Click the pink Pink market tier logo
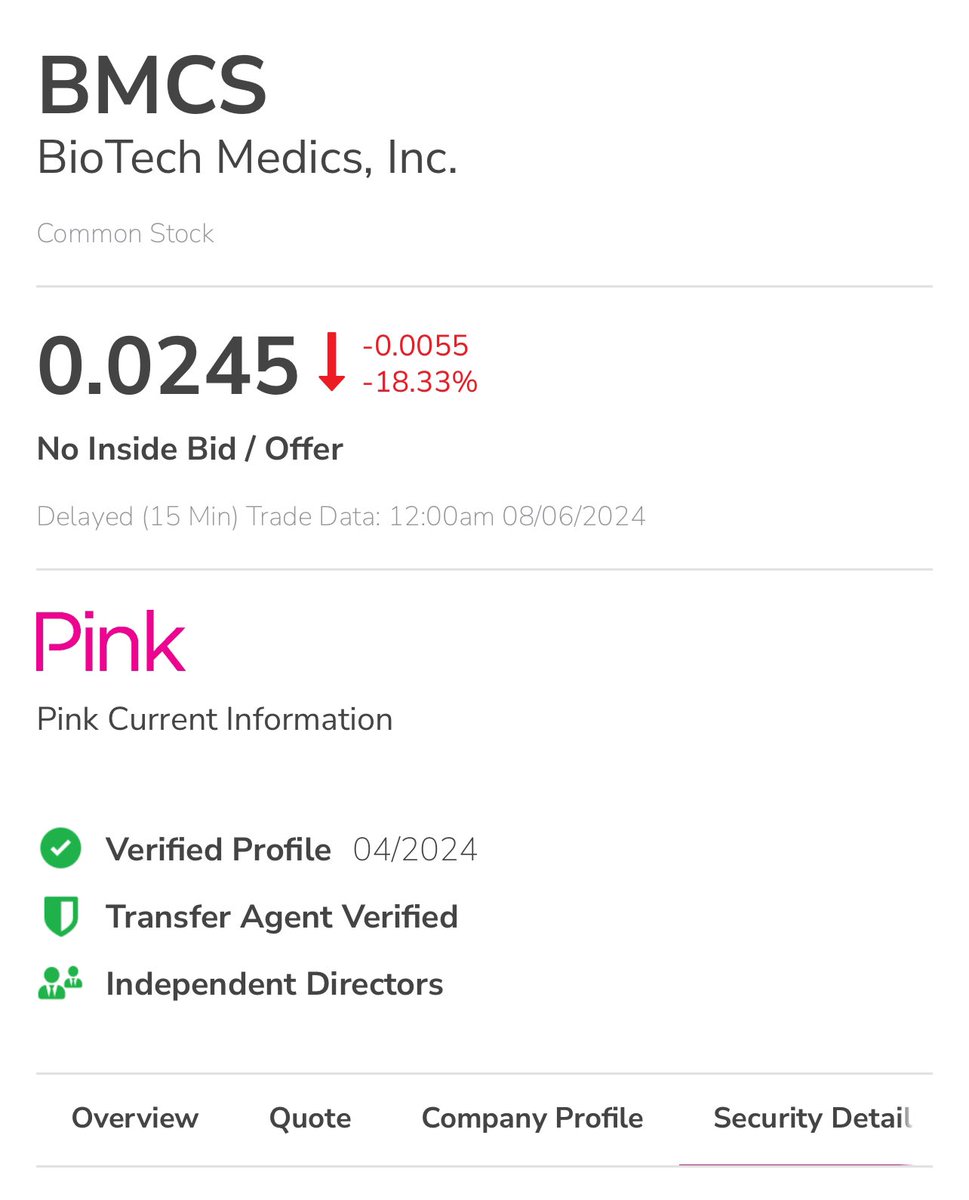Screen dimensions: 969x1200 coord(111,642)
